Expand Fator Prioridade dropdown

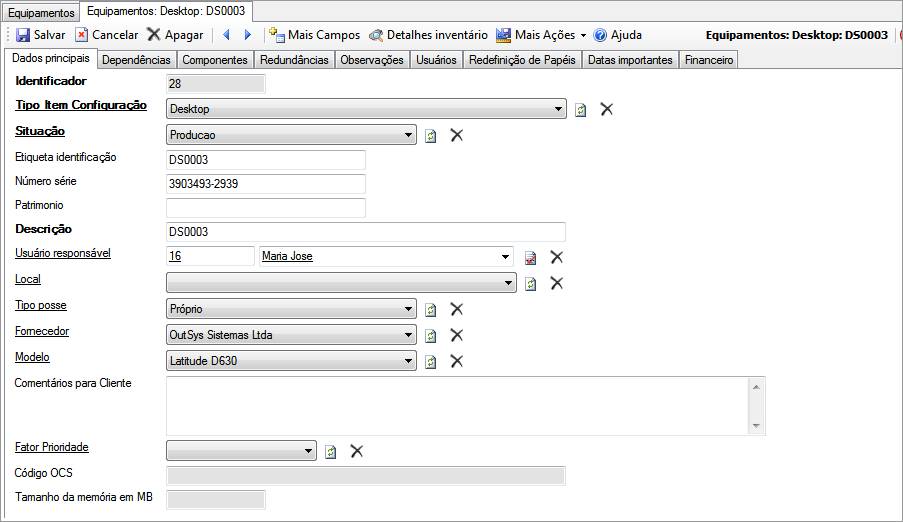click(308, 451)
